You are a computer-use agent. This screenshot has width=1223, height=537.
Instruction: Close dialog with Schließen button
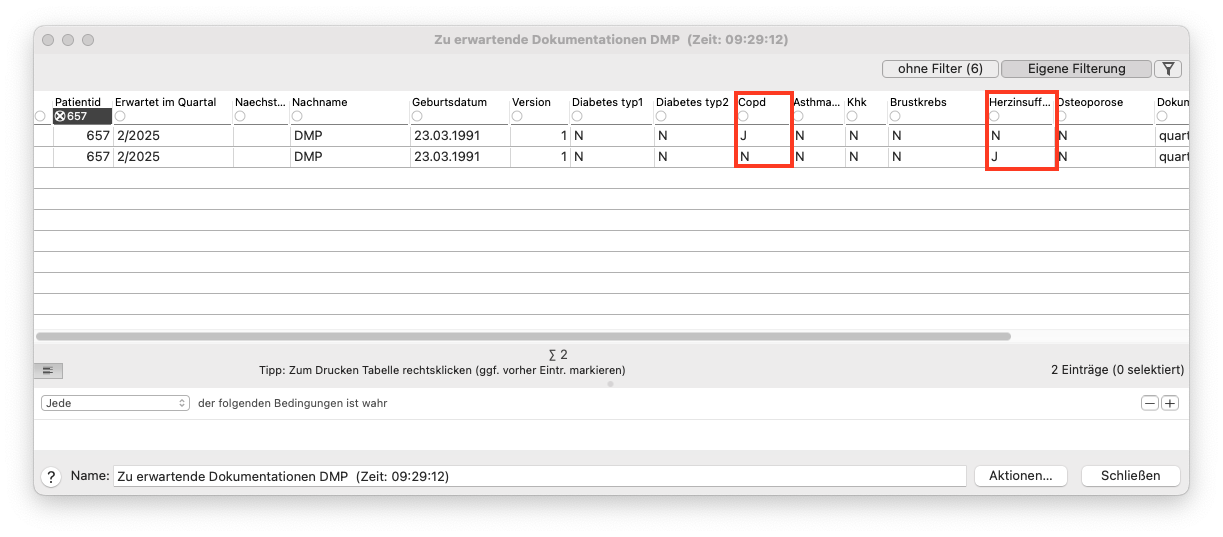[x=1130, y=476]
